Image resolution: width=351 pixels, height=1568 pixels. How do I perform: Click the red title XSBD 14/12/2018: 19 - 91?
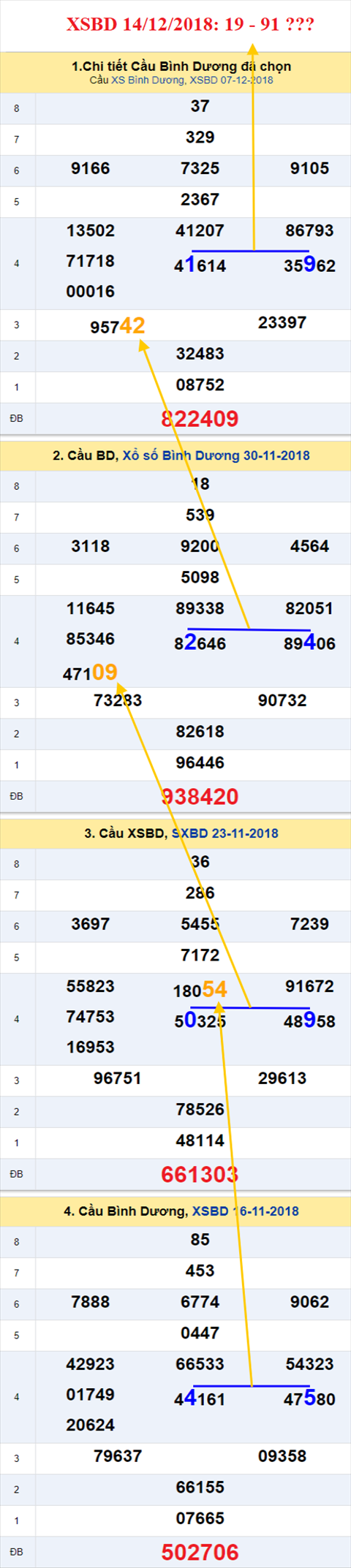tap(190, 25)
